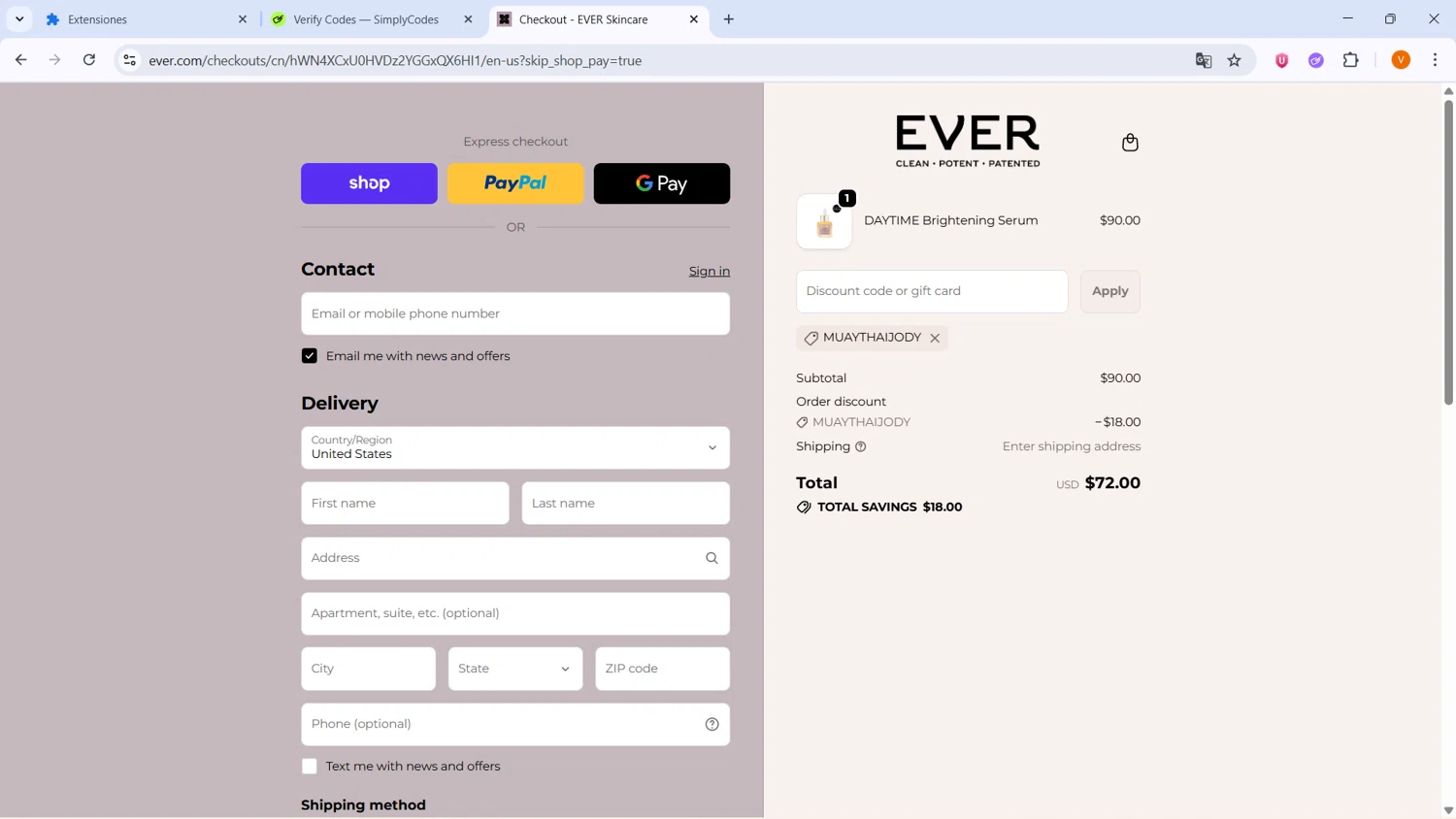1456x819 pixels.
Task: Focus the Email or mobile phone number field
Action: coord(515,313)
